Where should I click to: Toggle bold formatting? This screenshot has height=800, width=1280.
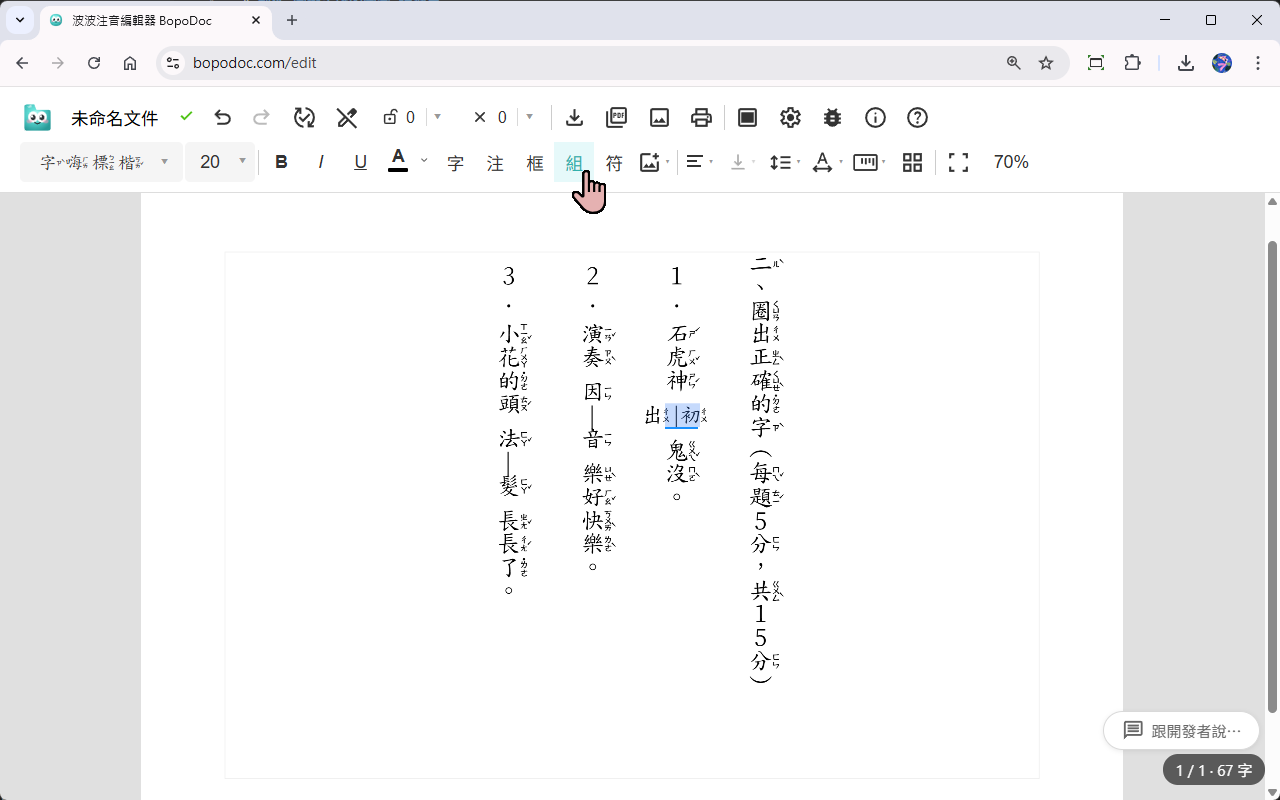[281, 161]
